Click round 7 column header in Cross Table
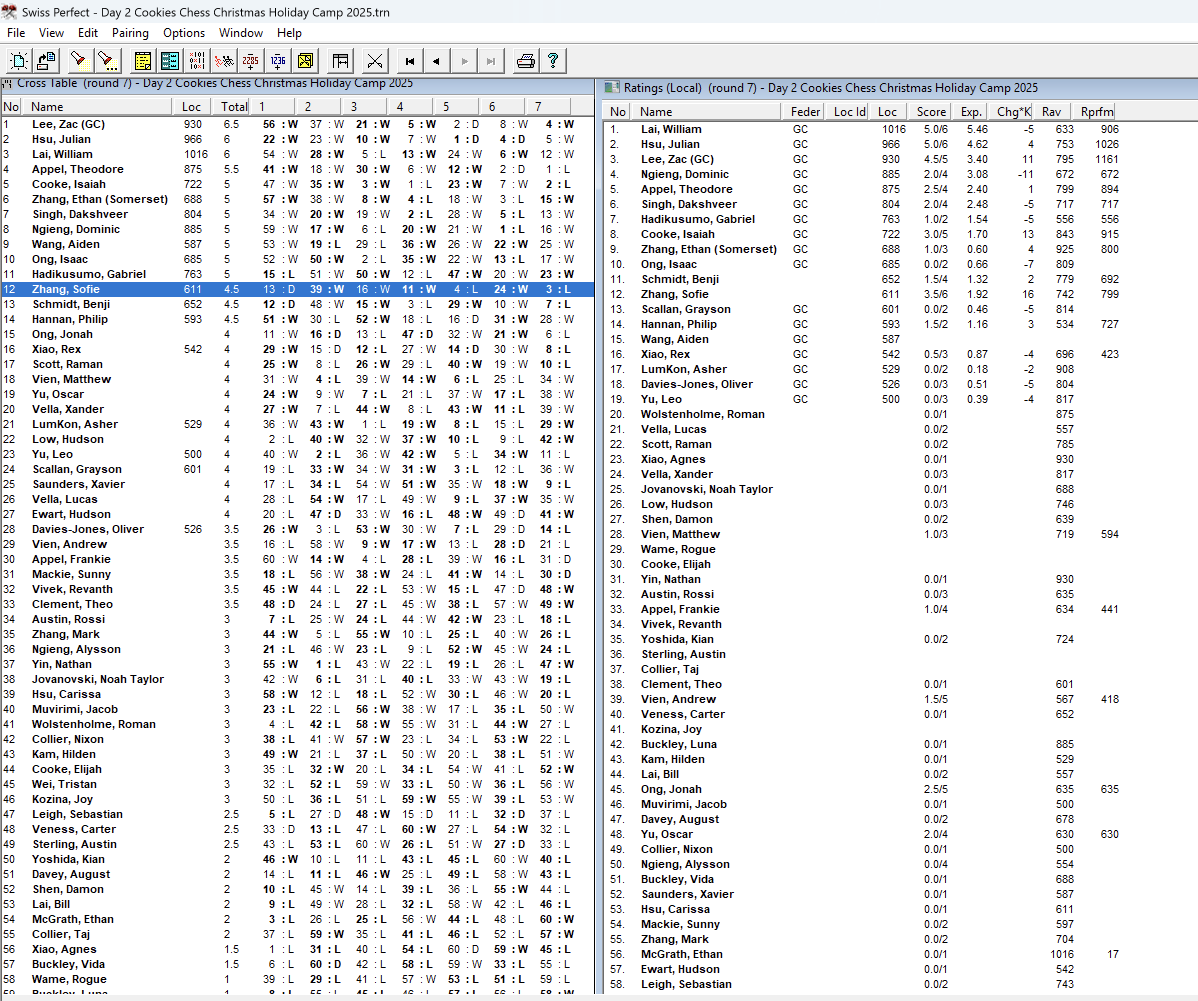This screenshot has width=1198, height=1001. (x=547, y=106)
